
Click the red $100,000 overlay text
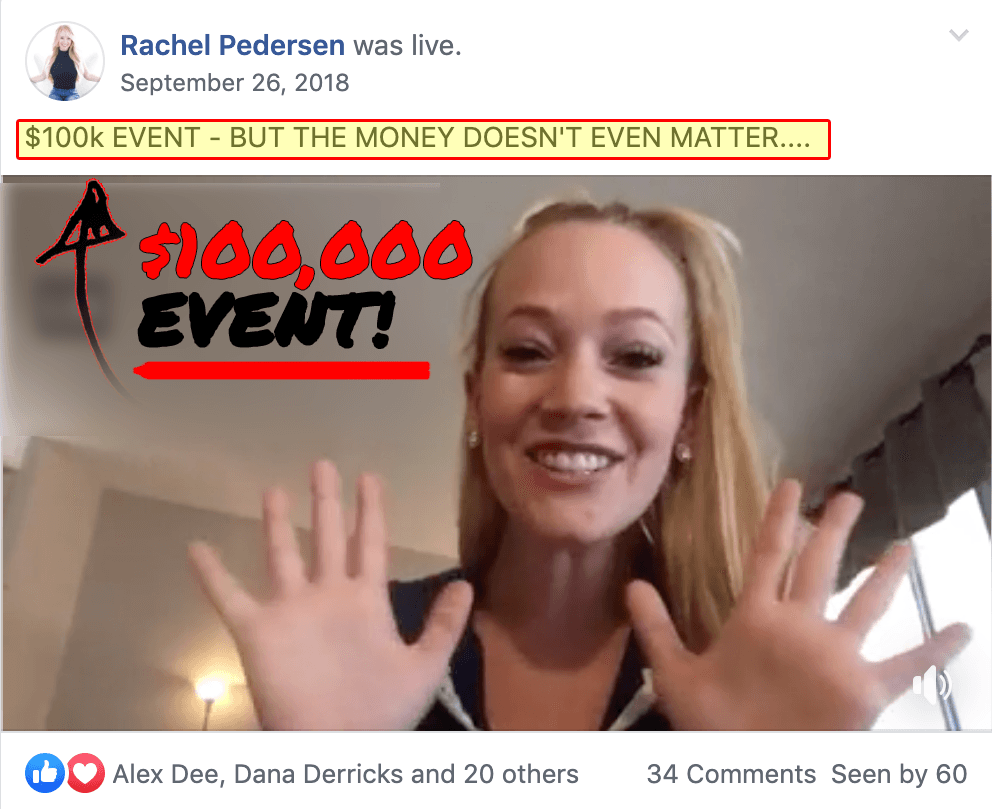click(306, 250)
